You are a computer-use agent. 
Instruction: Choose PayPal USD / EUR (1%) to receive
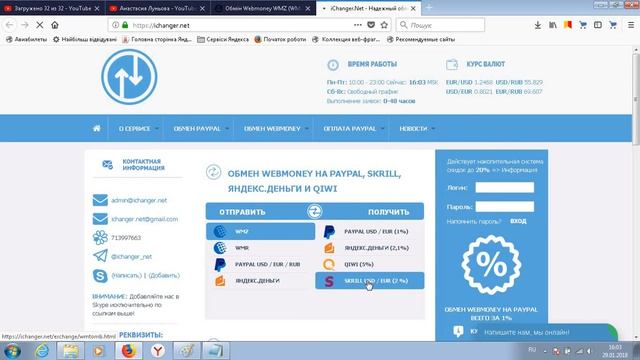click(x=369, y=231)
